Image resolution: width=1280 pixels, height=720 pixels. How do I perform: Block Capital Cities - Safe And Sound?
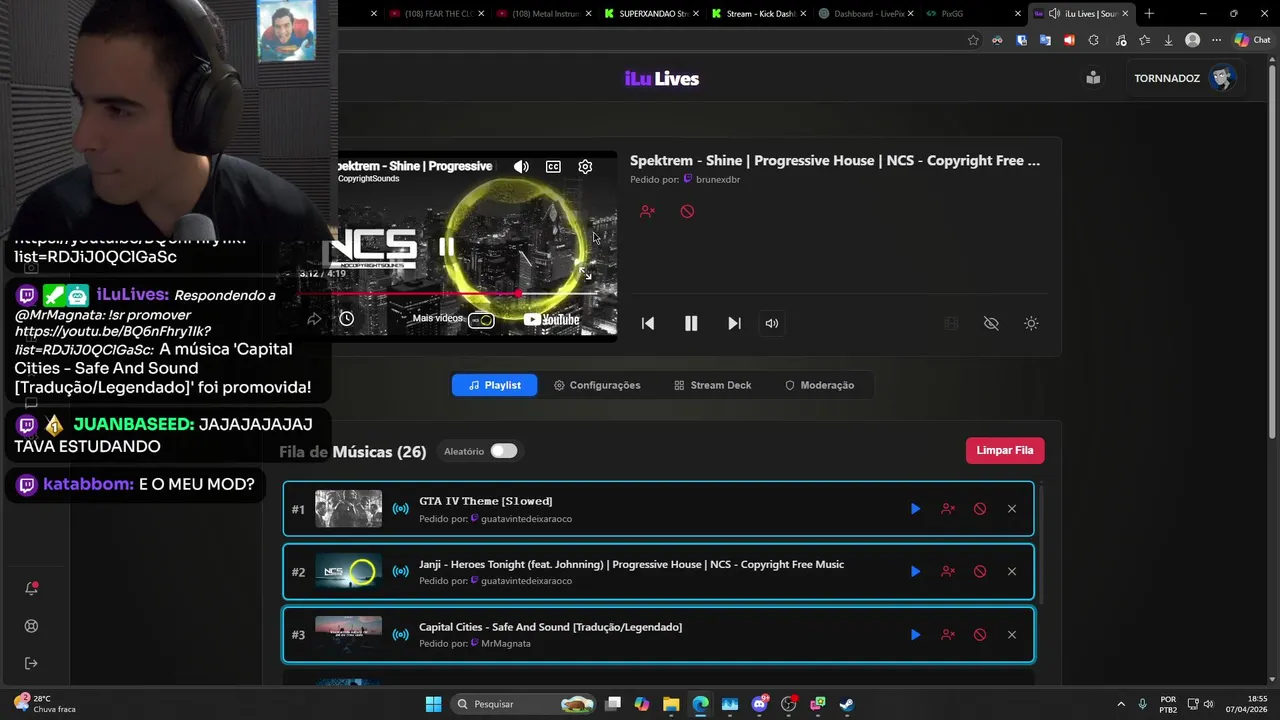coord(980,635)
